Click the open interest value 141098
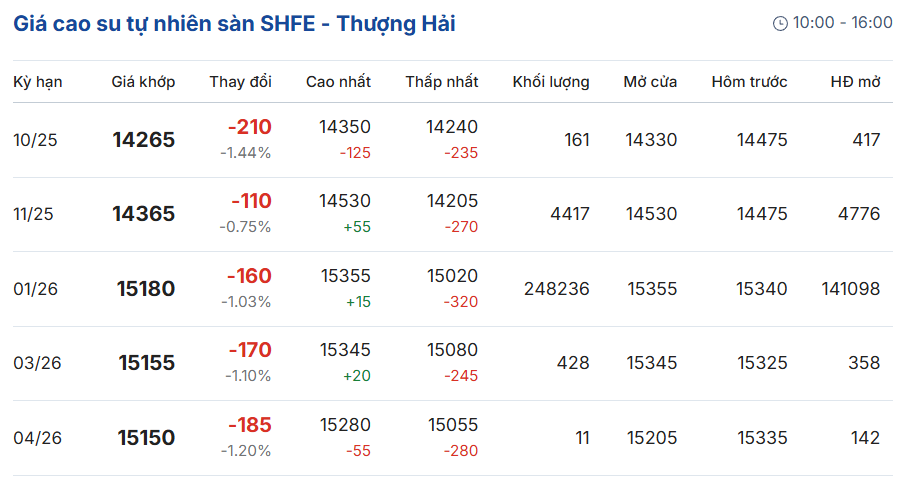This screenshot has height=482, width=911. (849, 289)
